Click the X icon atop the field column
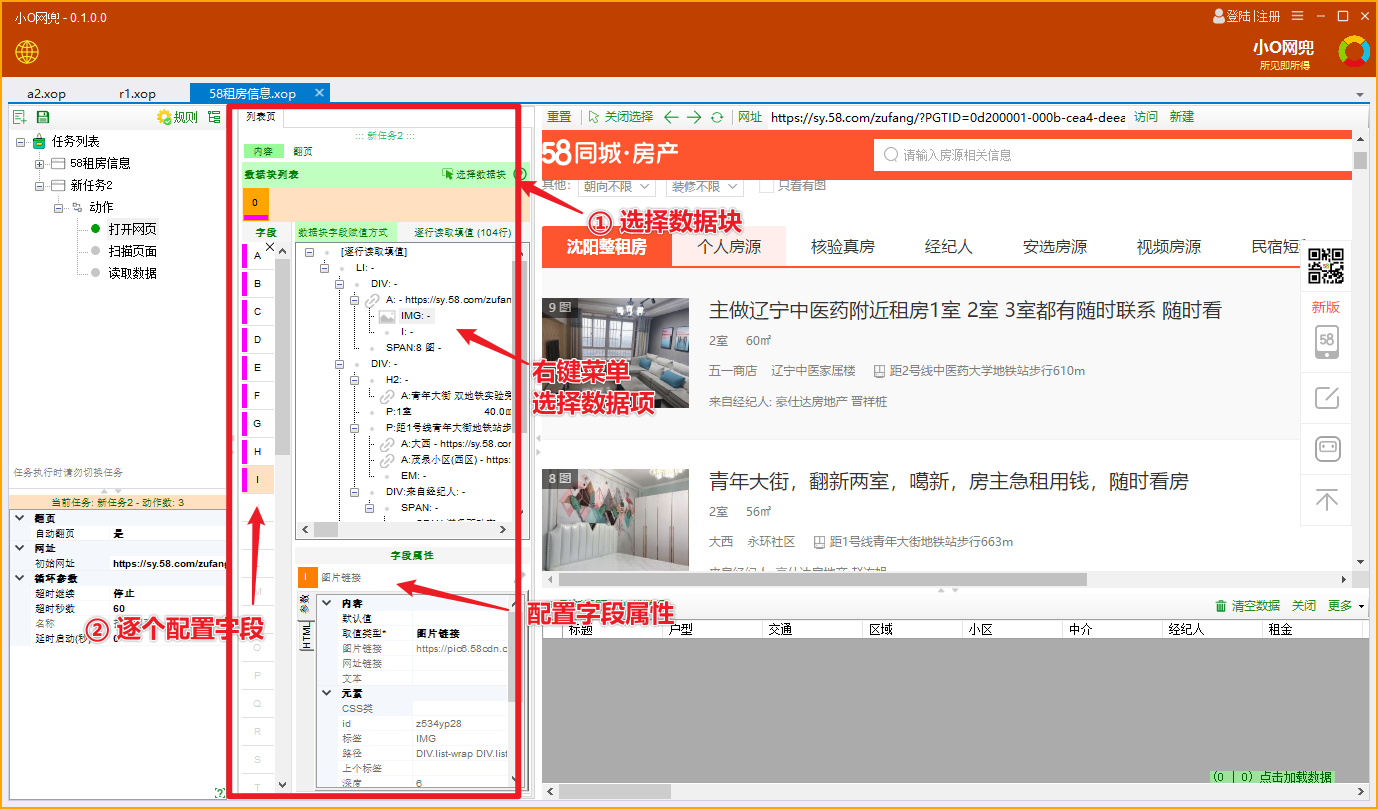 269,246
